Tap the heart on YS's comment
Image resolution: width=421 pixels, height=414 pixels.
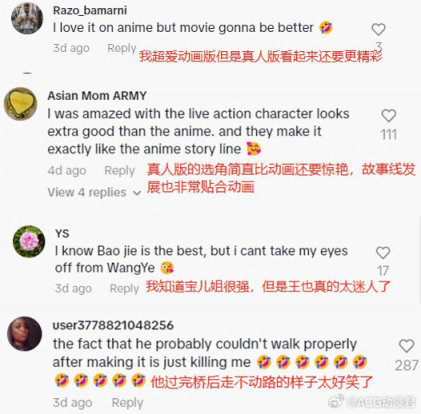pyautogui.click(x=383, y=253)
